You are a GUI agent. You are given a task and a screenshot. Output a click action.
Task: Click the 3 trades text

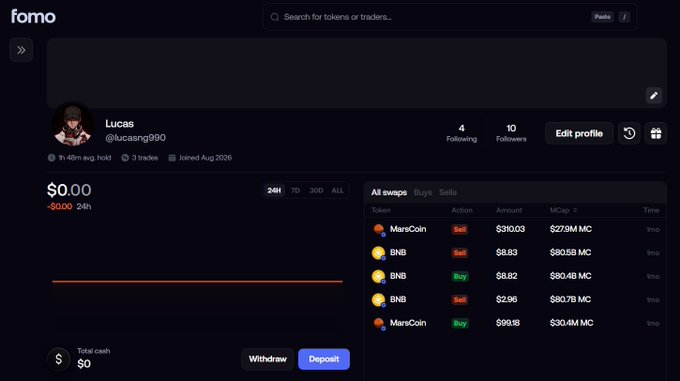[145, 158]
